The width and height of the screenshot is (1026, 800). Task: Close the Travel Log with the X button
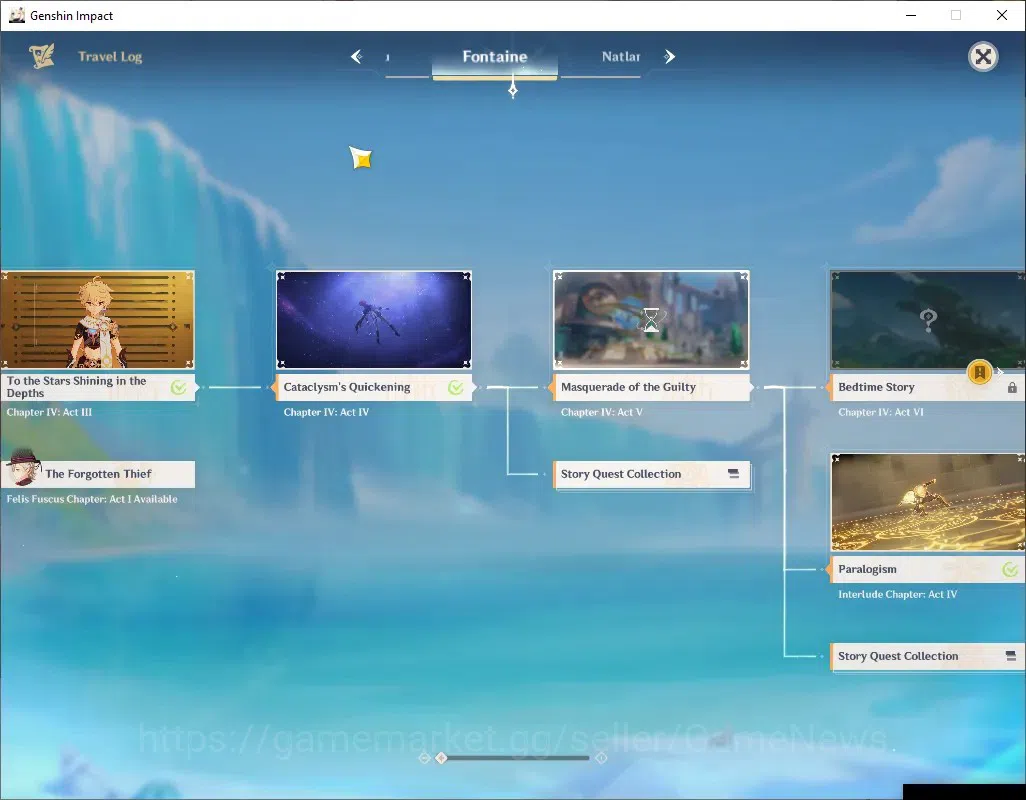(983, 57)
